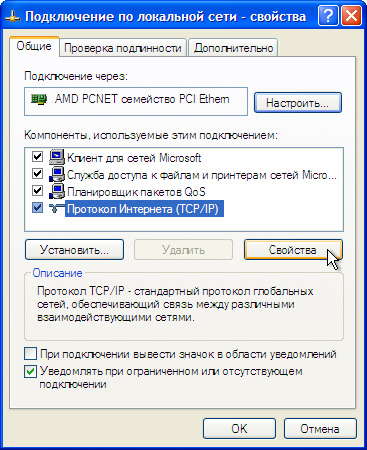Click the question mark help button
The width and height of the screenshot is (367, 450).
click(328, 16)
